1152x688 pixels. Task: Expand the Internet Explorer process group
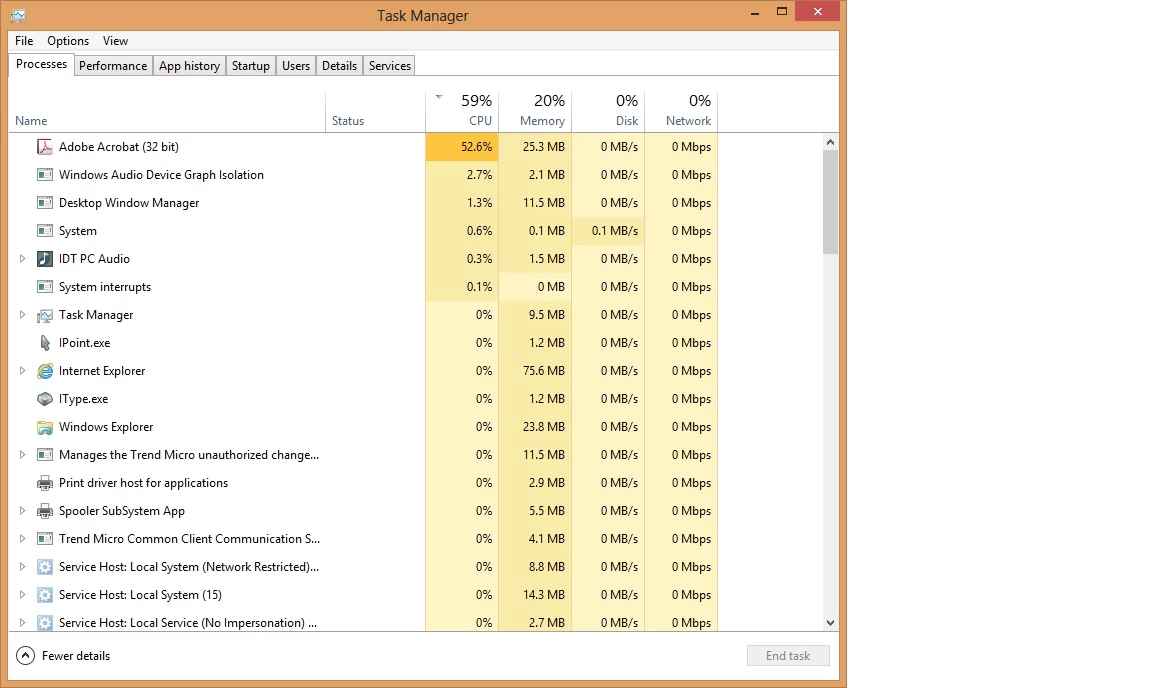(x=22, y=371)
